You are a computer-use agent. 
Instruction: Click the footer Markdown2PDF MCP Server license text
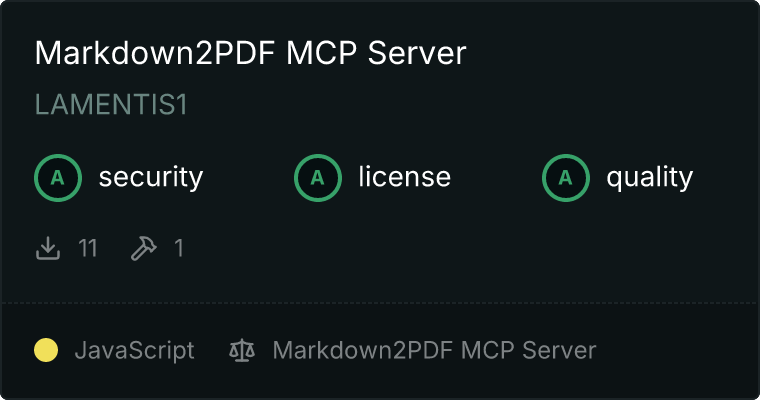[x=434, y=351]
